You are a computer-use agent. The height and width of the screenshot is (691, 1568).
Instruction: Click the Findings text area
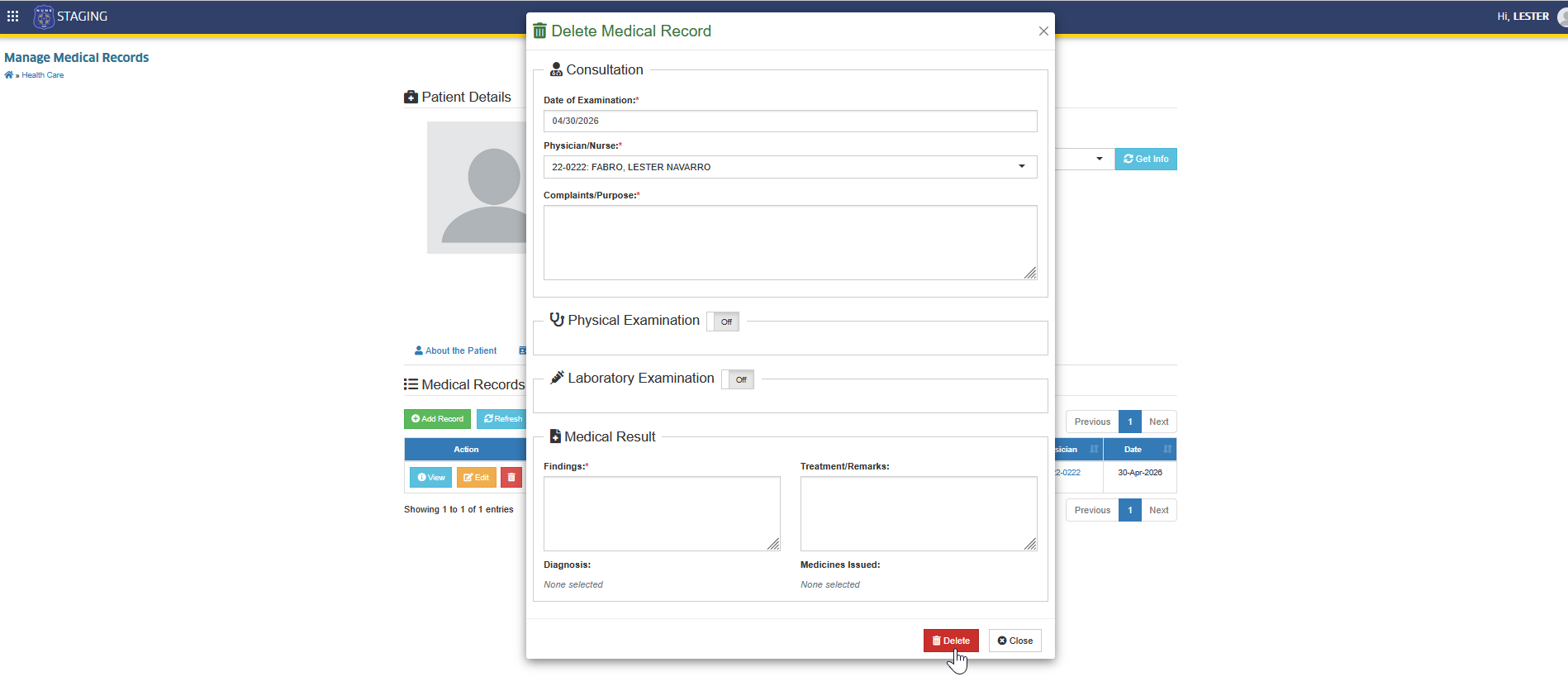tap(662, 513)
